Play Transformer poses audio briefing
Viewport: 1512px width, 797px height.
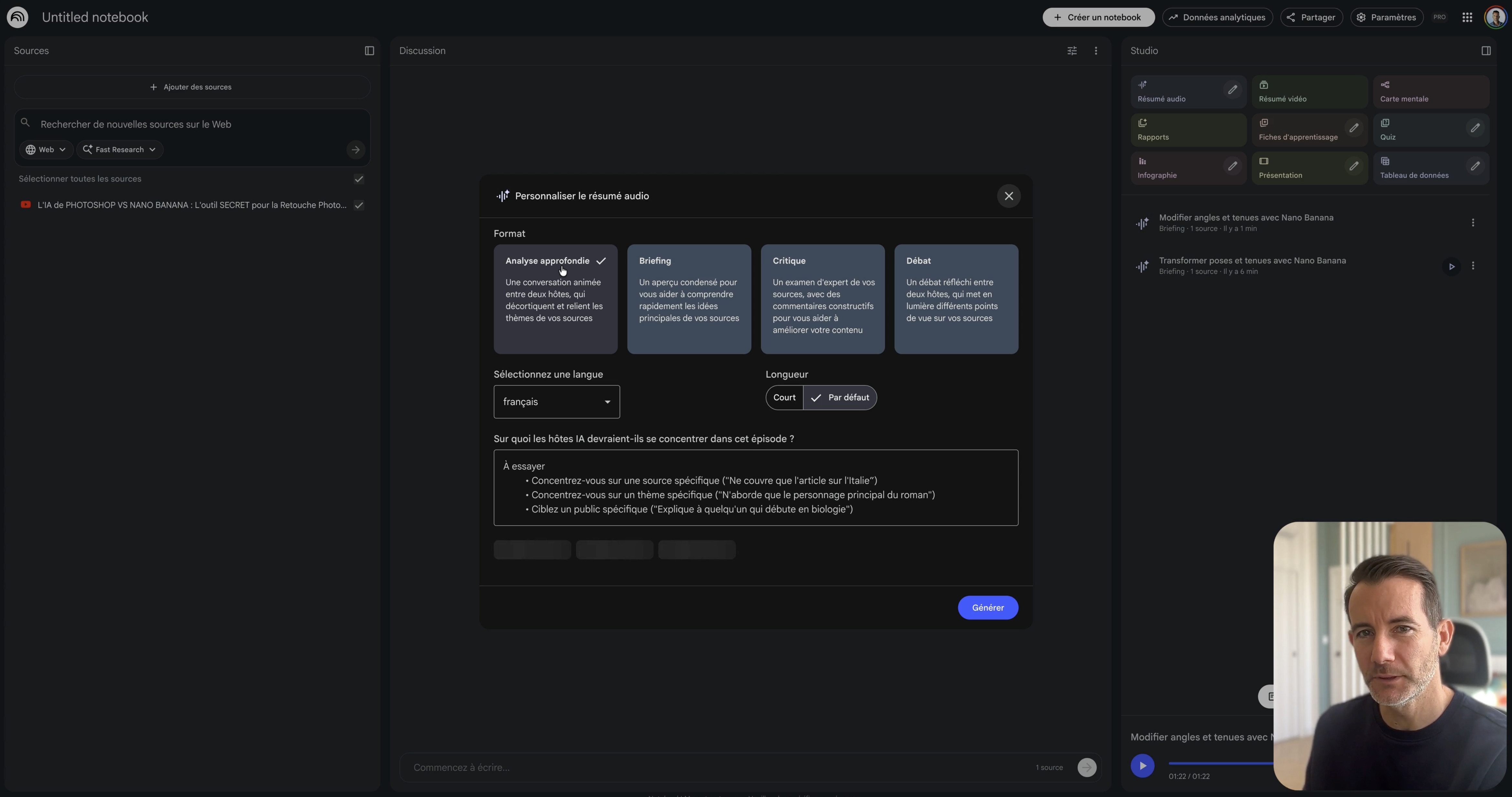point(1451,267)
